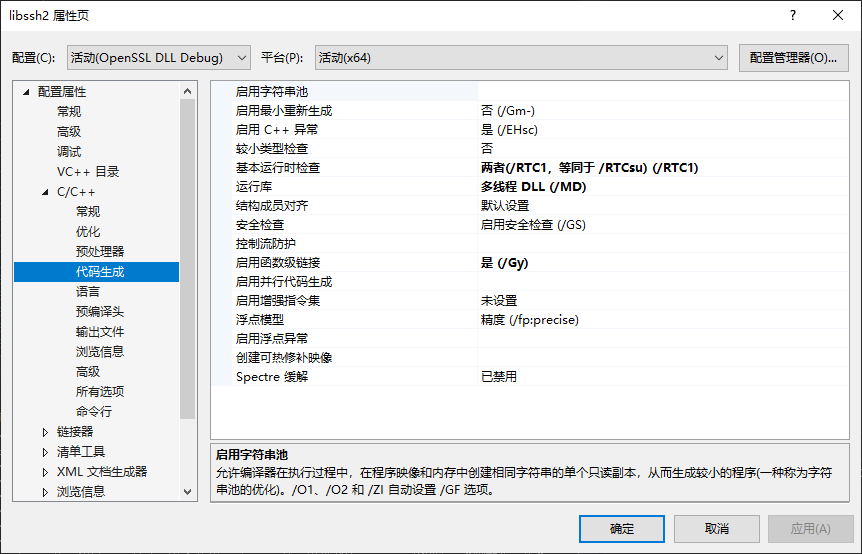
Task: Click the 已禁用 value
Action: (x=499, y=376)
